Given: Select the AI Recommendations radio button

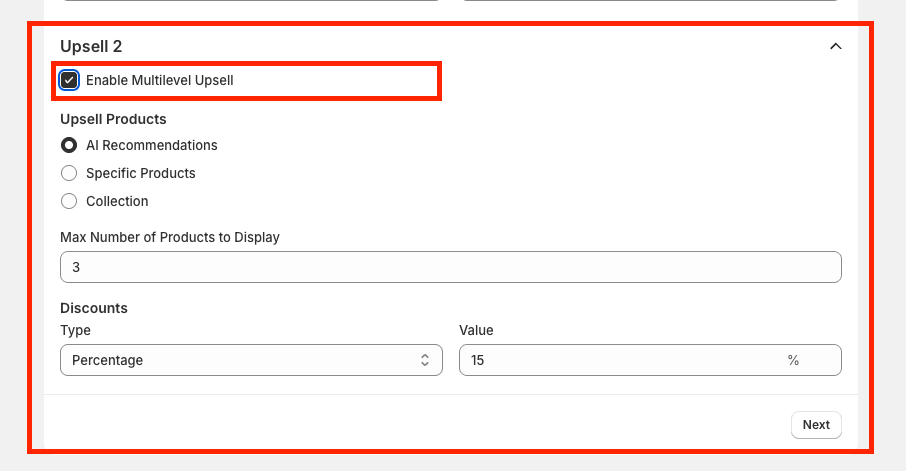Looking at the screenshot, I should [69, 145].
